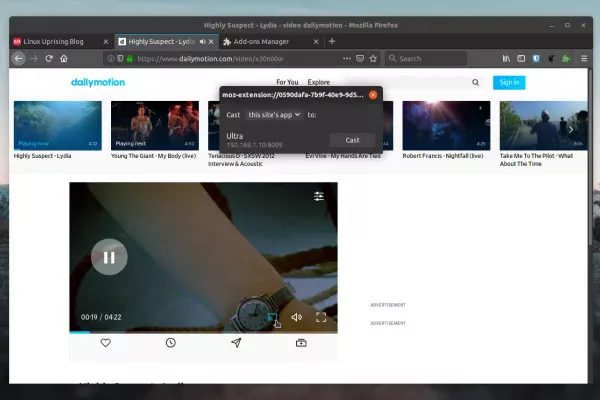Click the Firefox Search box

pos(426,59)
